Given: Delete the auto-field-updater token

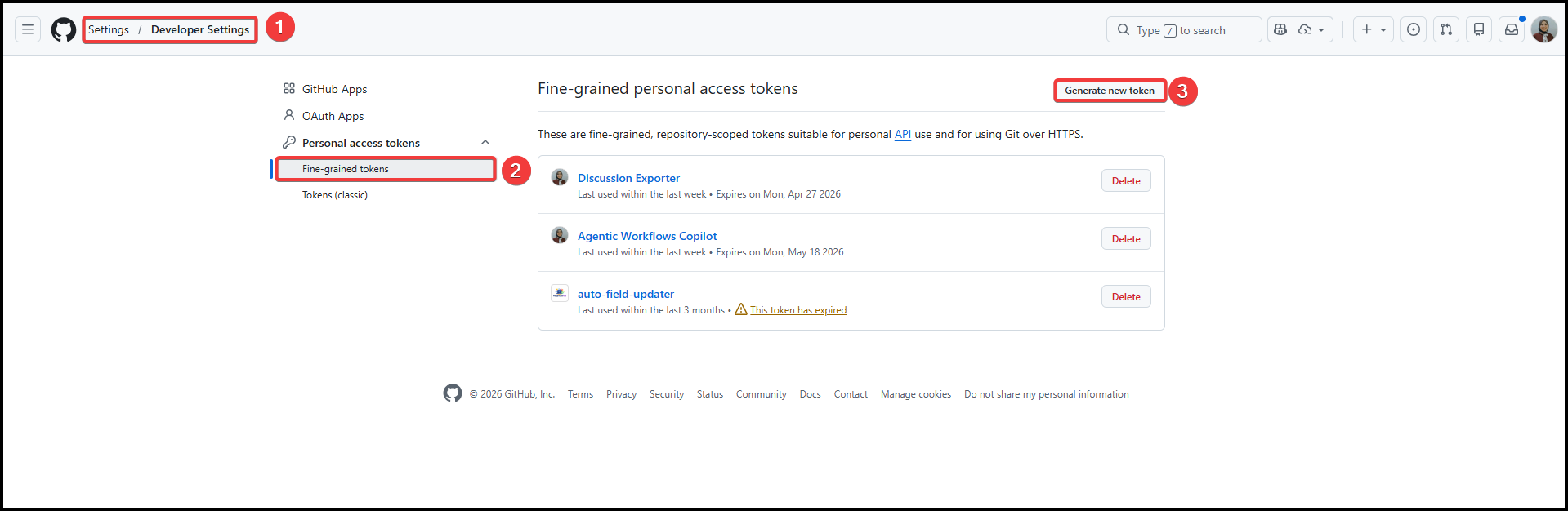Looking at the screenshot, I should click(x=1125, y=297).
